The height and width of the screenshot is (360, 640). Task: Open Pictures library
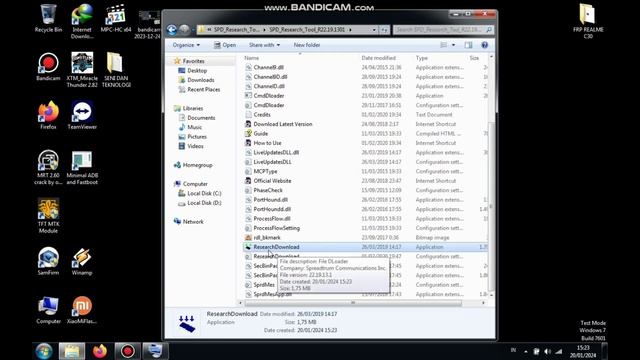pos(197,137)
